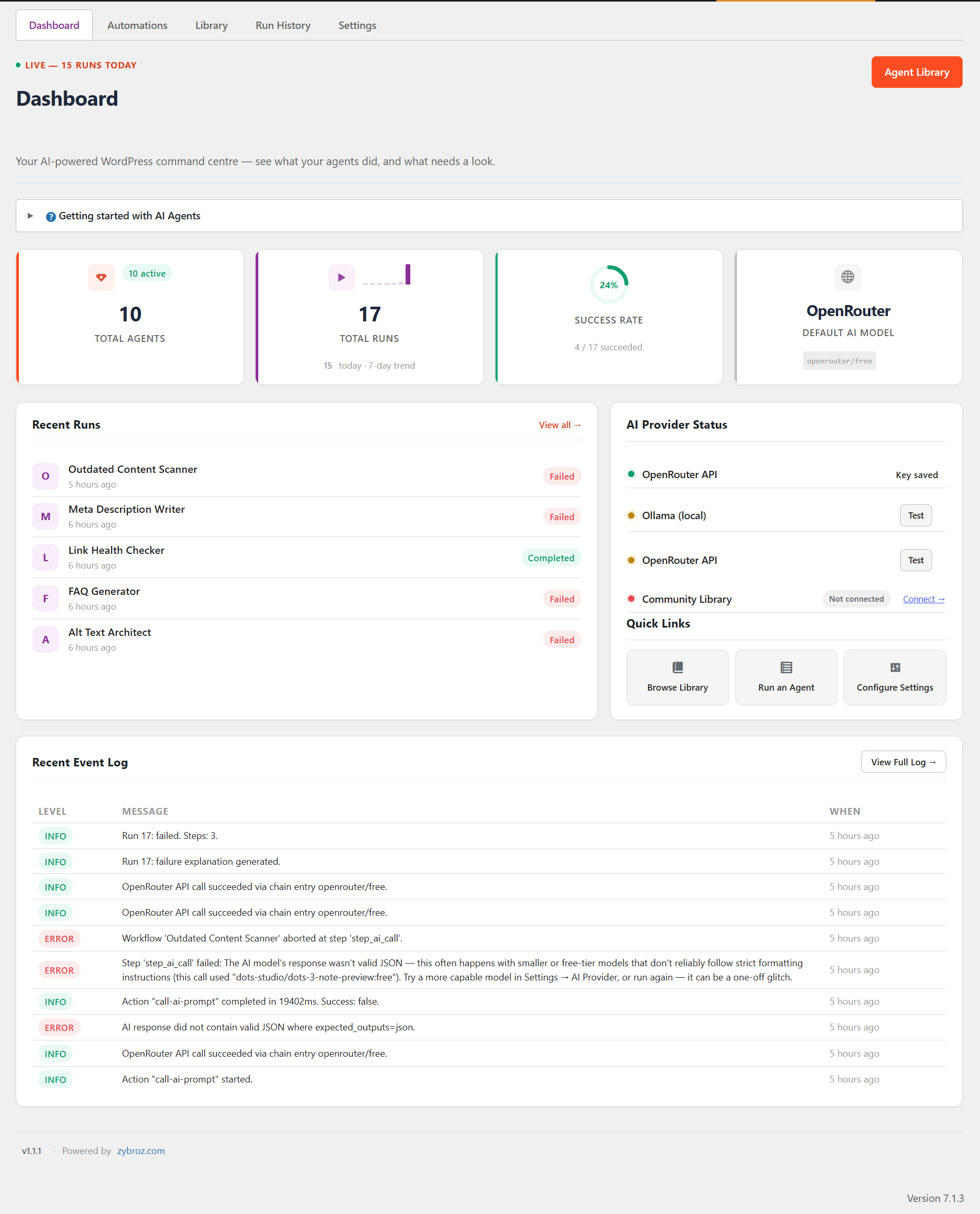
Task: Expand the Getting started with AI Agents panel
Action: click(489, 216)
